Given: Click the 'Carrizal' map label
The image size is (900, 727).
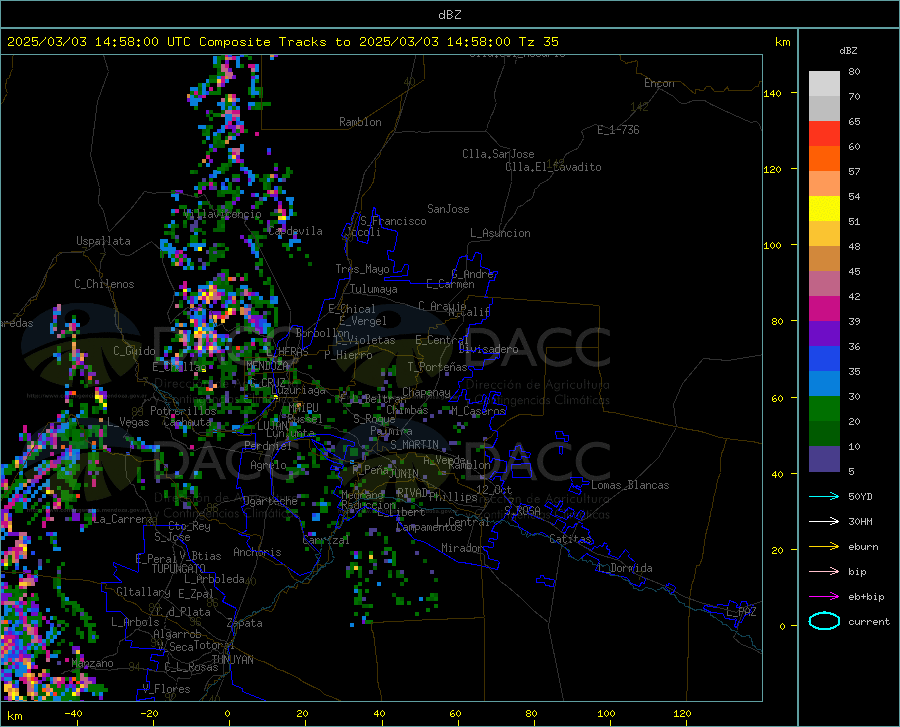Looking at the screenshot, I should [x=325, y=540].
